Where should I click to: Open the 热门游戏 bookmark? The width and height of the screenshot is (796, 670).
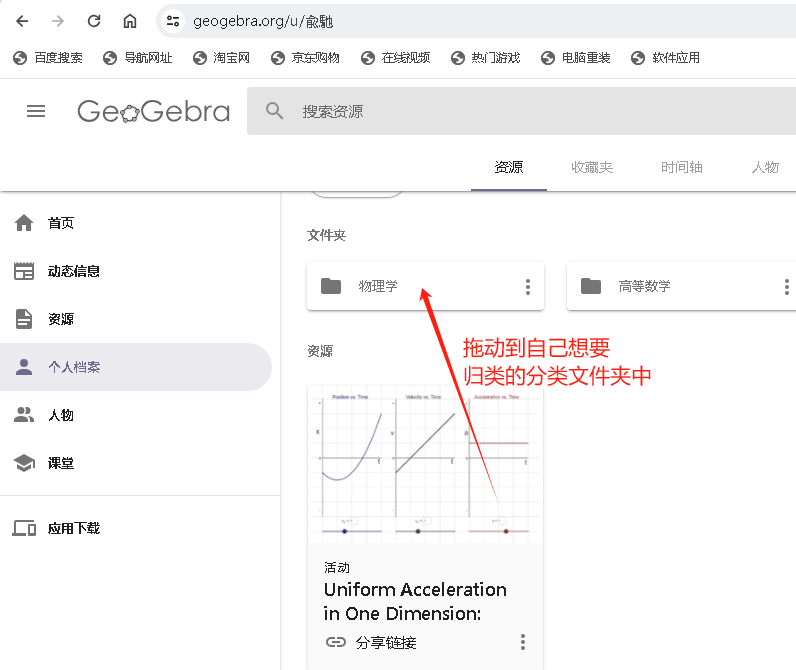(485, 58)
